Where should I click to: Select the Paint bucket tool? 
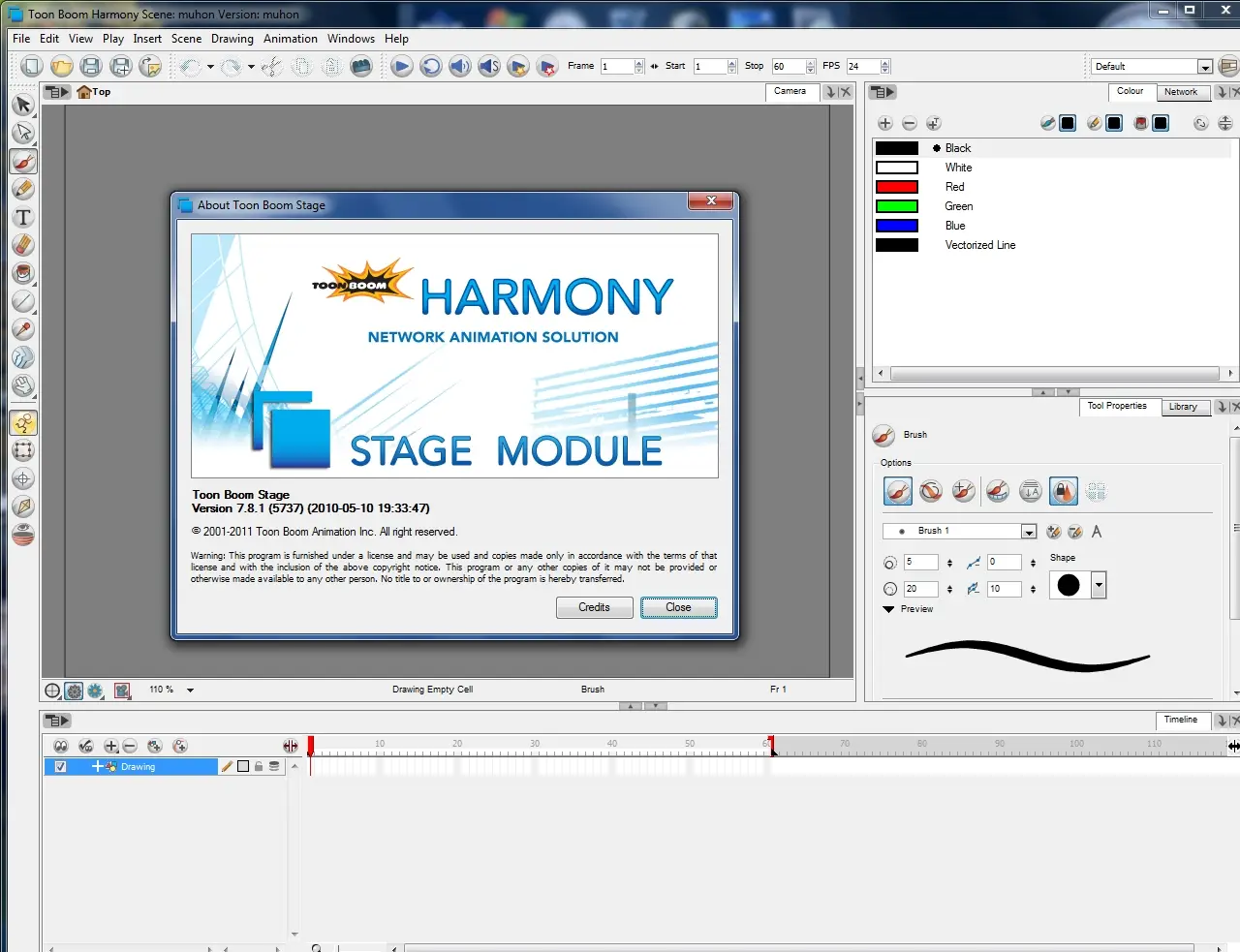[23, 273]
